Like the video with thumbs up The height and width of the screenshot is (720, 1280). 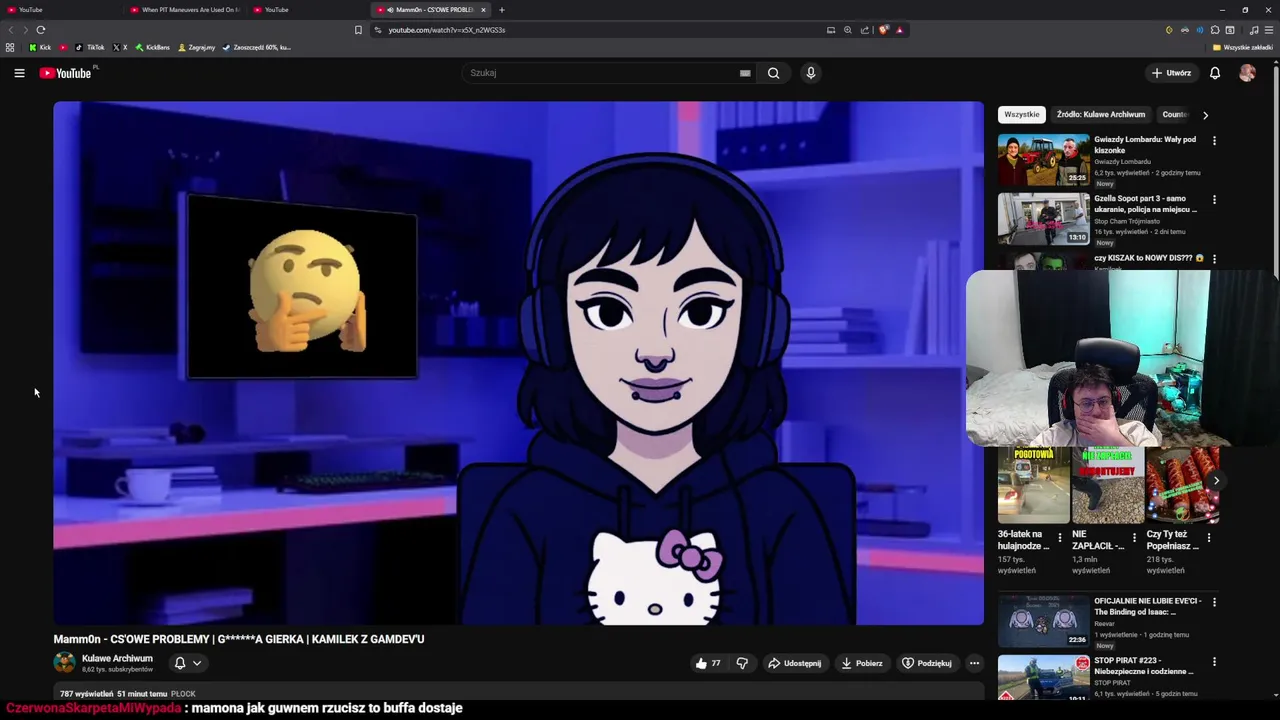click(x=708, y=663)
